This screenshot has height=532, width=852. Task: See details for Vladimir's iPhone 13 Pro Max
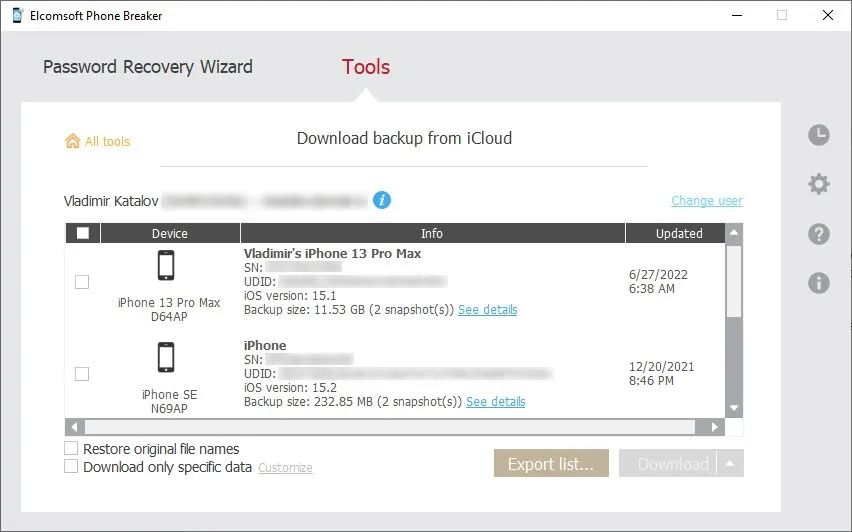click(x=487, y=310)
